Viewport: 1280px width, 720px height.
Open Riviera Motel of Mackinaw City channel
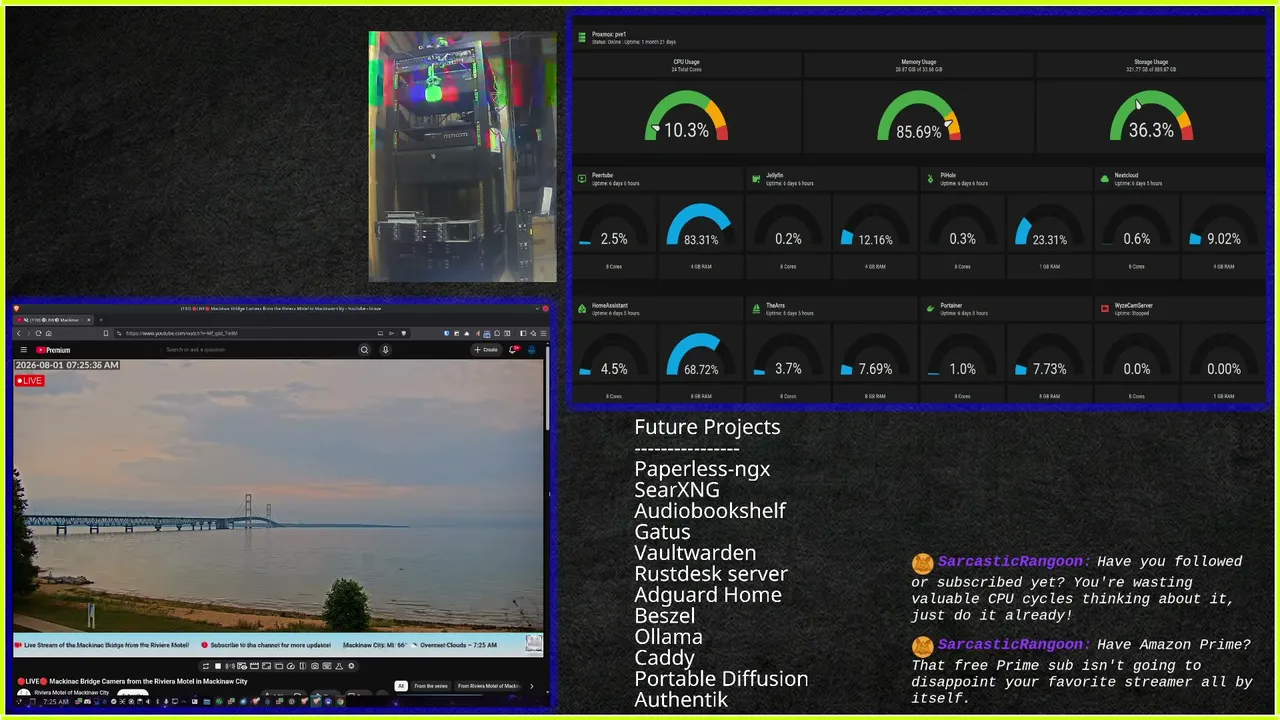[72, 692]
